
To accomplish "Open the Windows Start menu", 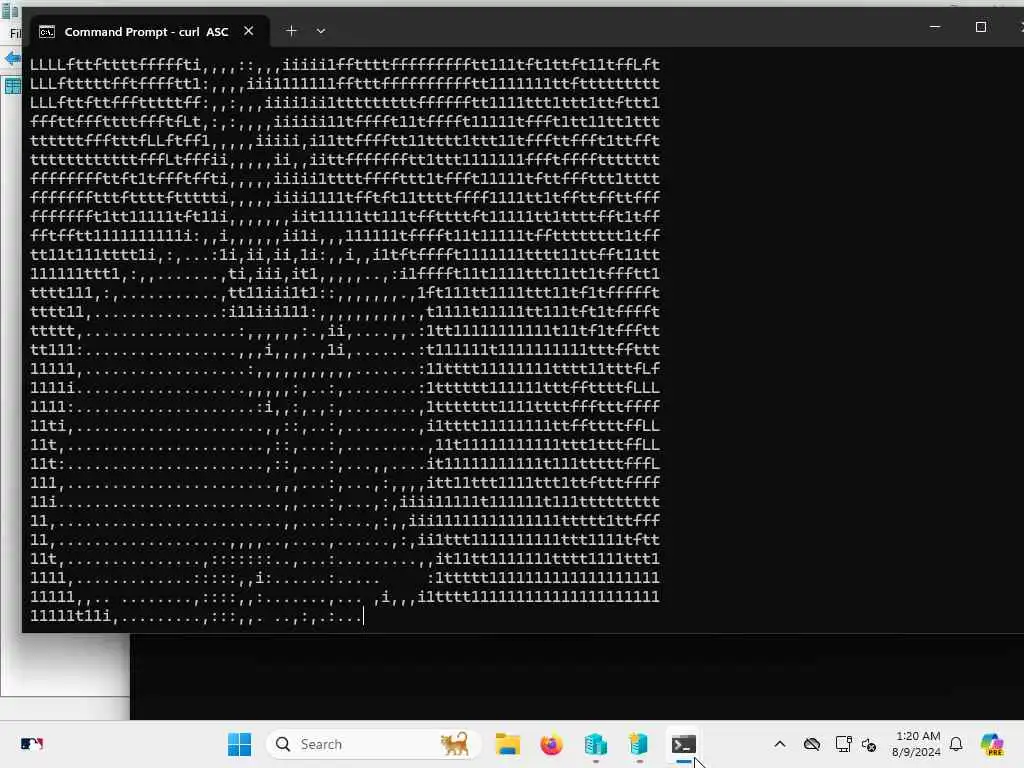I will click(x=239, y=744).
